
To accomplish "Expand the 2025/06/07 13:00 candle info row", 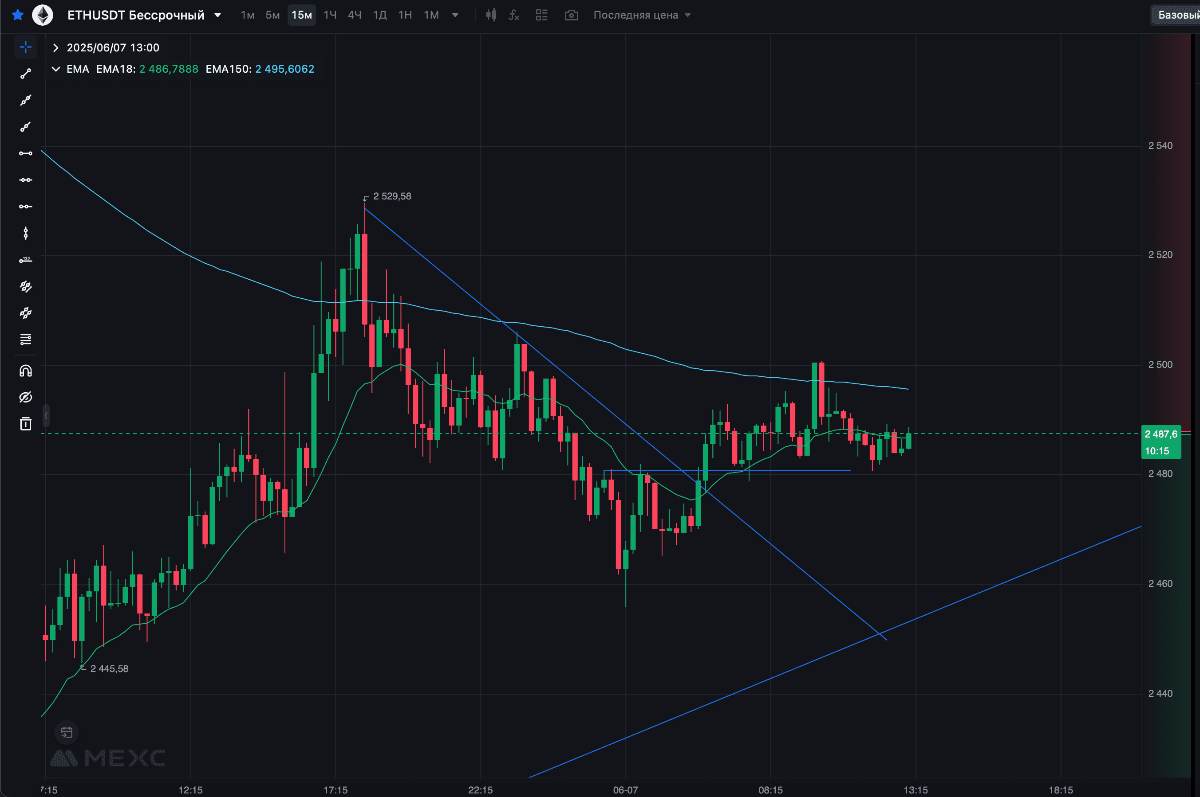I will point(56,47).
